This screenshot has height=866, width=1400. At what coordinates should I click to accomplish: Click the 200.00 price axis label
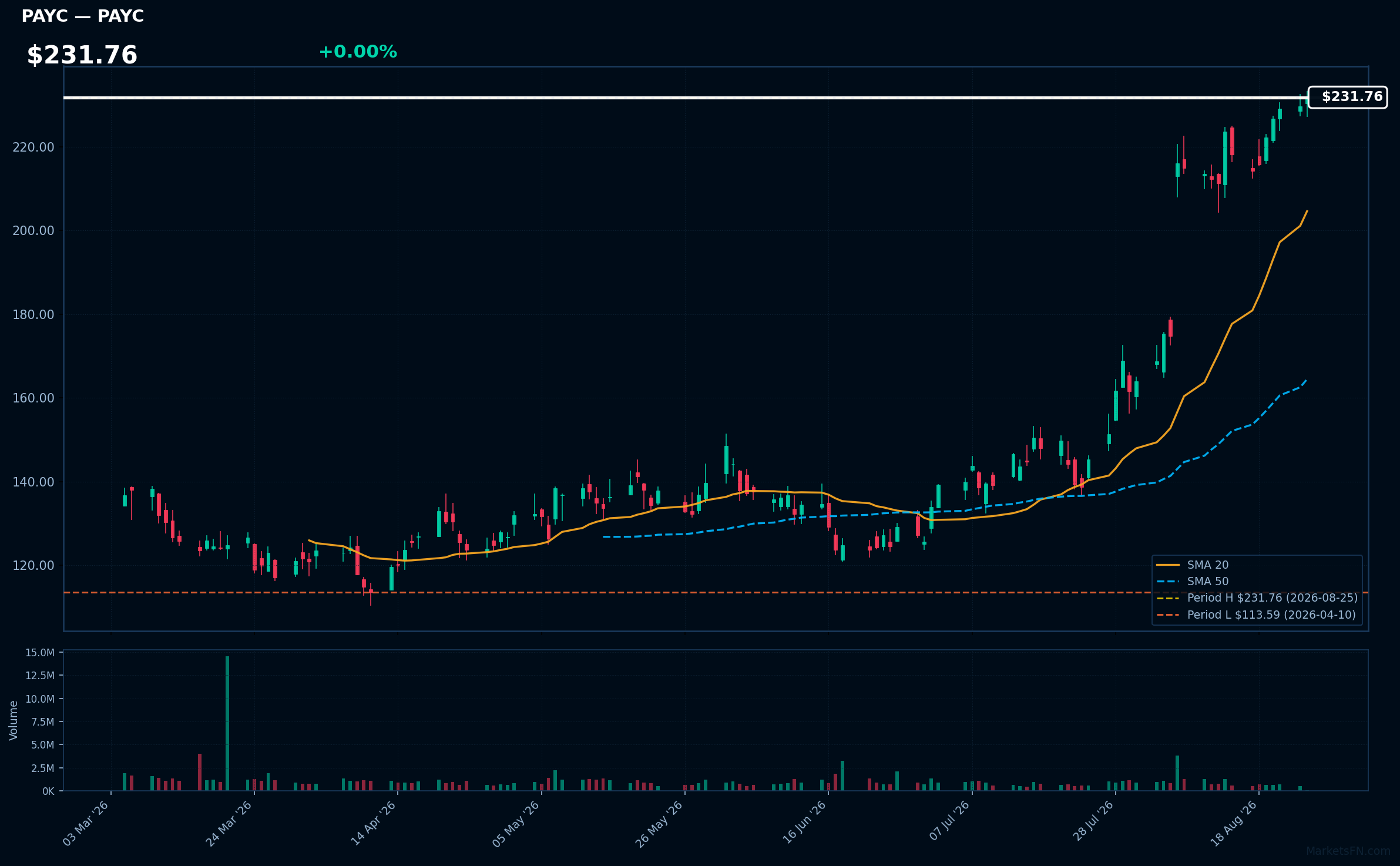(x=33, y=231)
